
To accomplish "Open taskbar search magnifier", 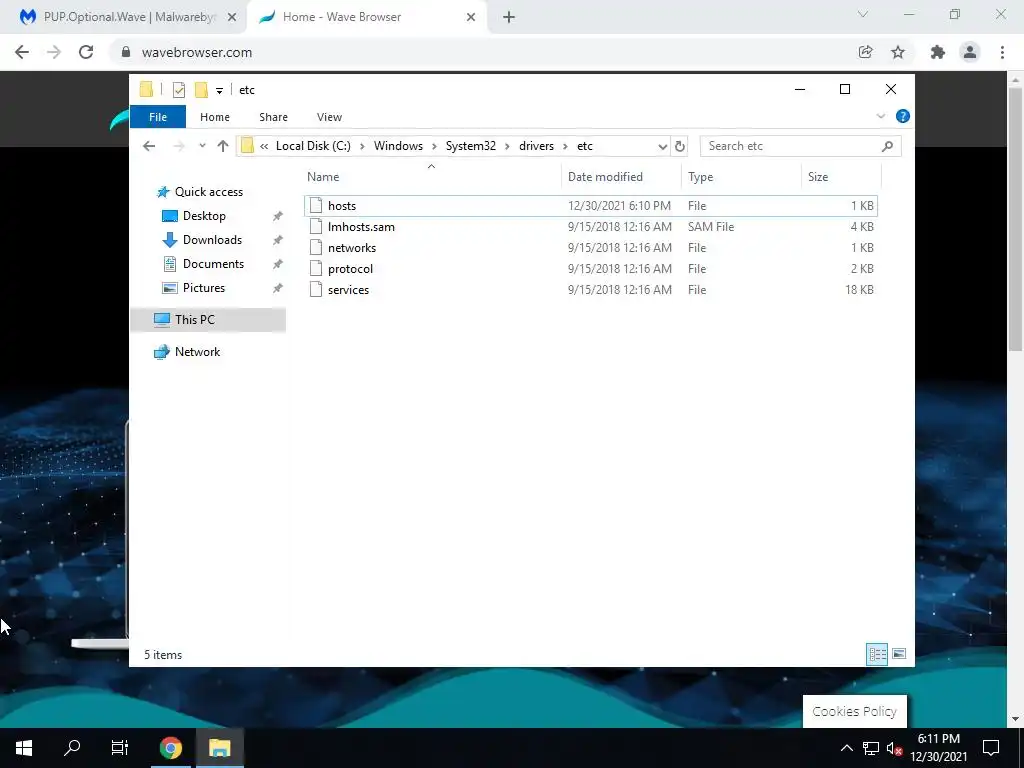I will click(72, 748).
